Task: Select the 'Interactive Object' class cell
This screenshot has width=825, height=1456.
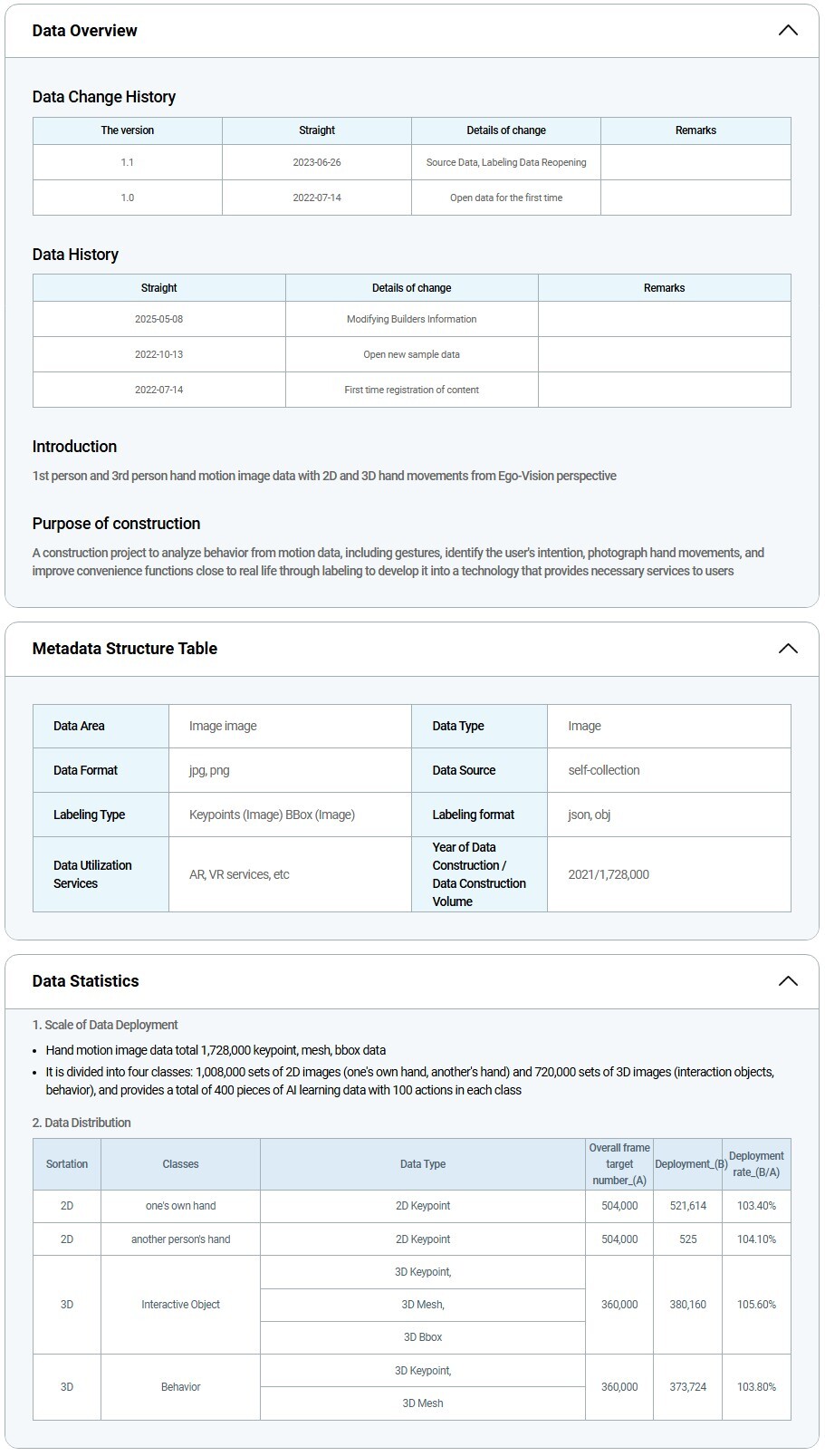Action: (180, 1305)
